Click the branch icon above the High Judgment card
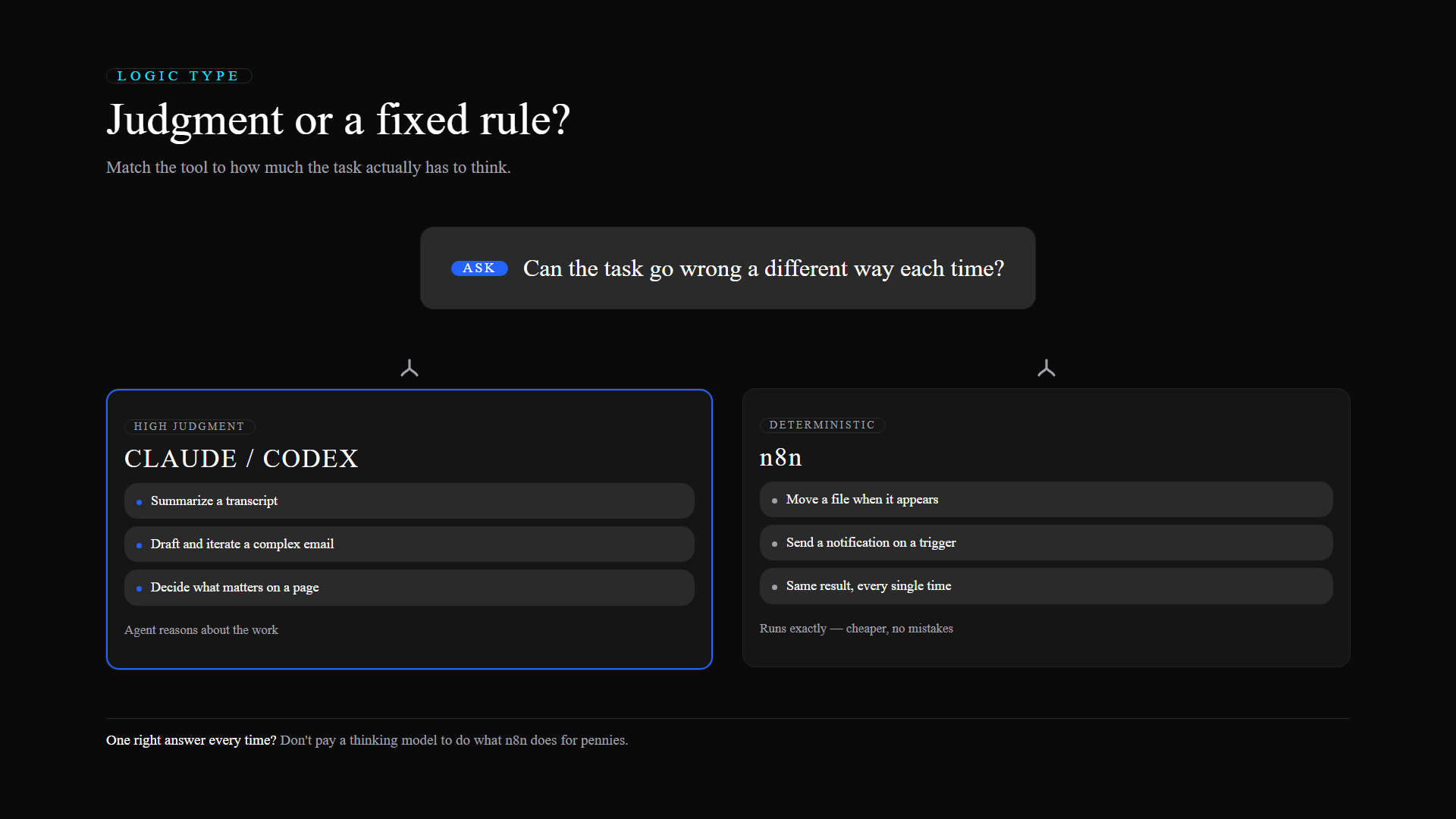 tap(409, 369)
